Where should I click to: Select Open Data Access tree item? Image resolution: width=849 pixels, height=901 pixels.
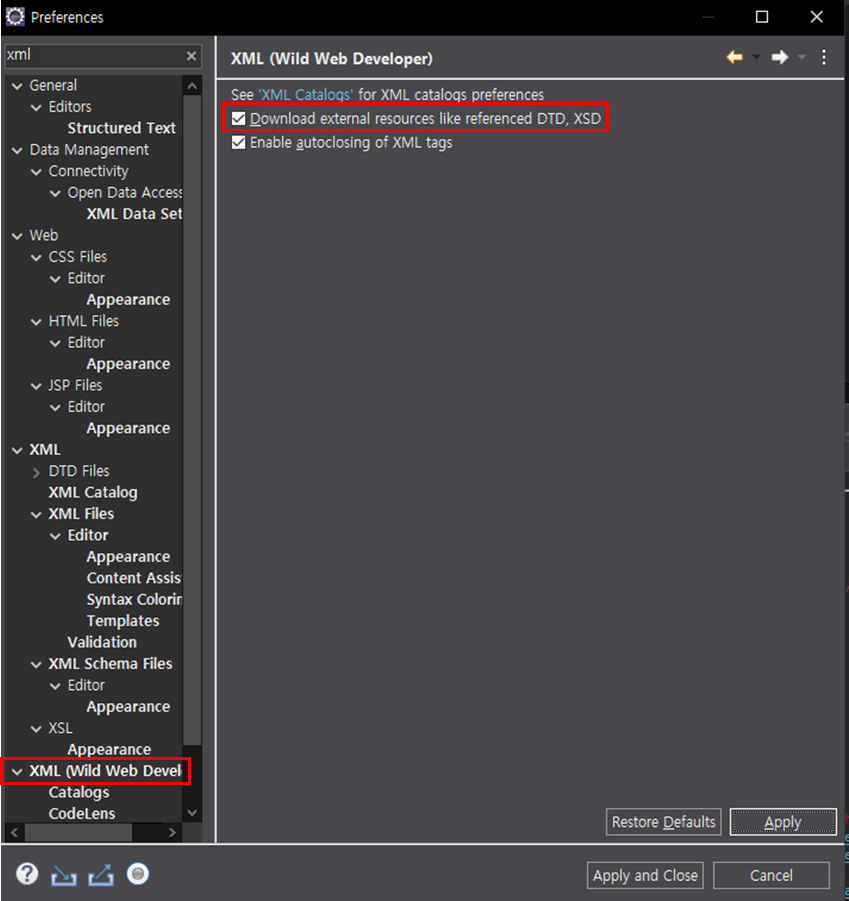(125, 192)
